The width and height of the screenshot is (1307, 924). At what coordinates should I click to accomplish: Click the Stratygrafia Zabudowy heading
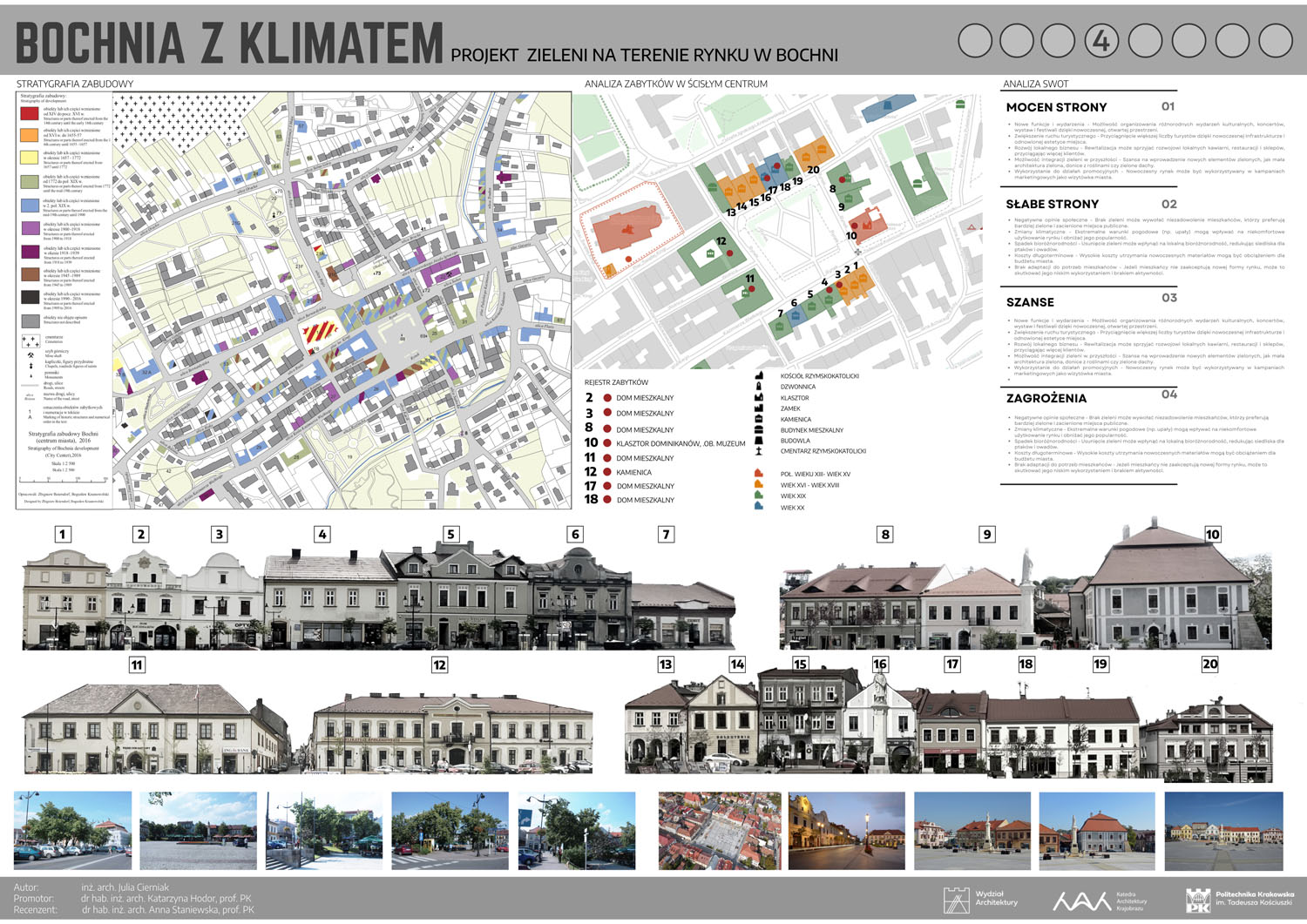(x=75, y=84)
